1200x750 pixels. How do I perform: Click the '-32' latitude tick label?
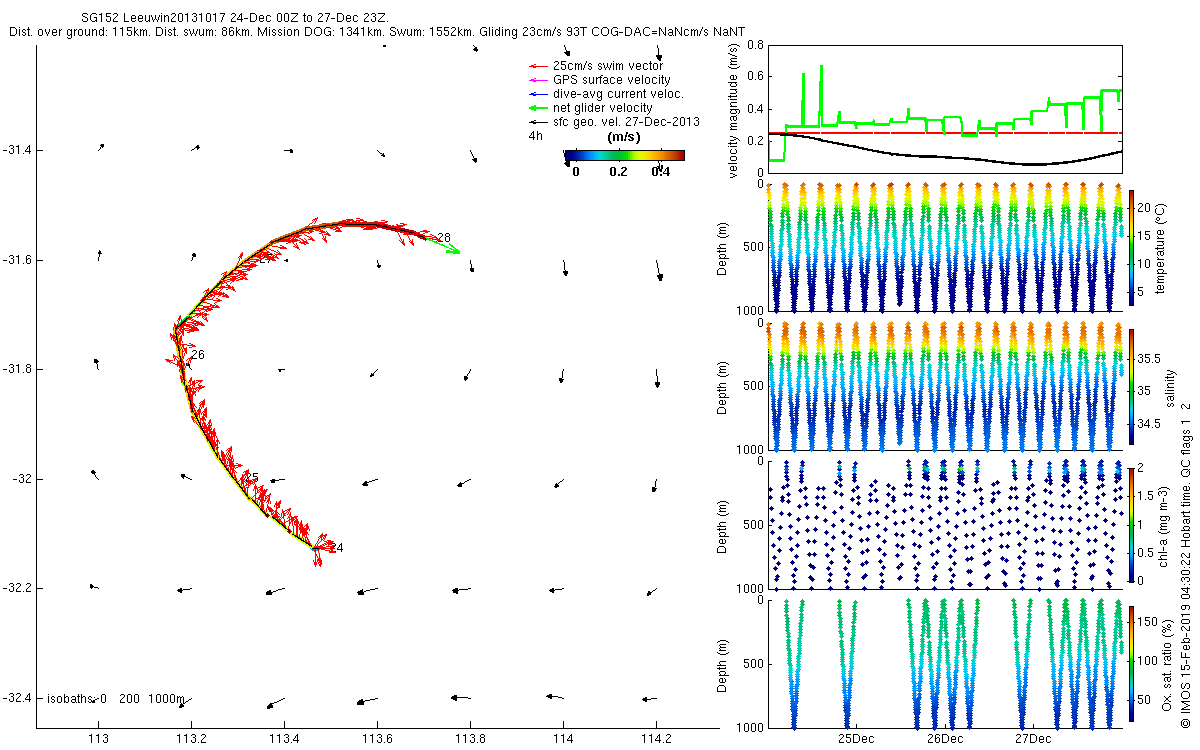(22, 479)
